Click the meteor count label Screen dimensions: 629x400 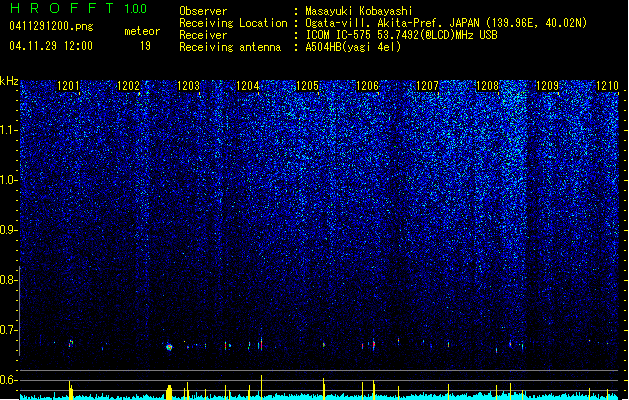[142, 31]
